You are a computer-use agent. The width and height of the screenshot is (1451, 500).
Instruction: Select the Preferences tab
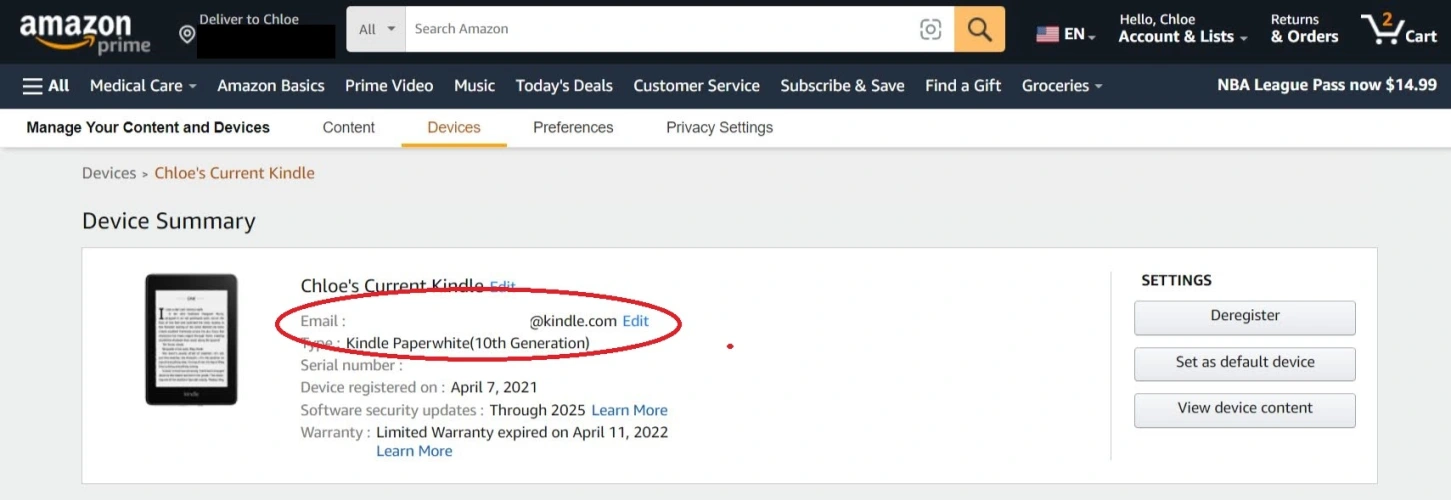click(x=573, y=127)
